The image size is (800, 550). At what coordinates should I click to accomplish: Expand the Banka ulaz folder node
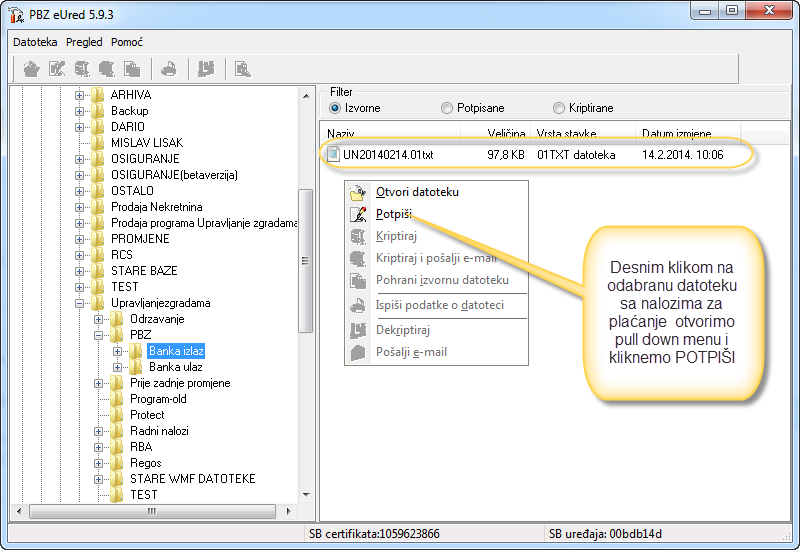(117, 367)
